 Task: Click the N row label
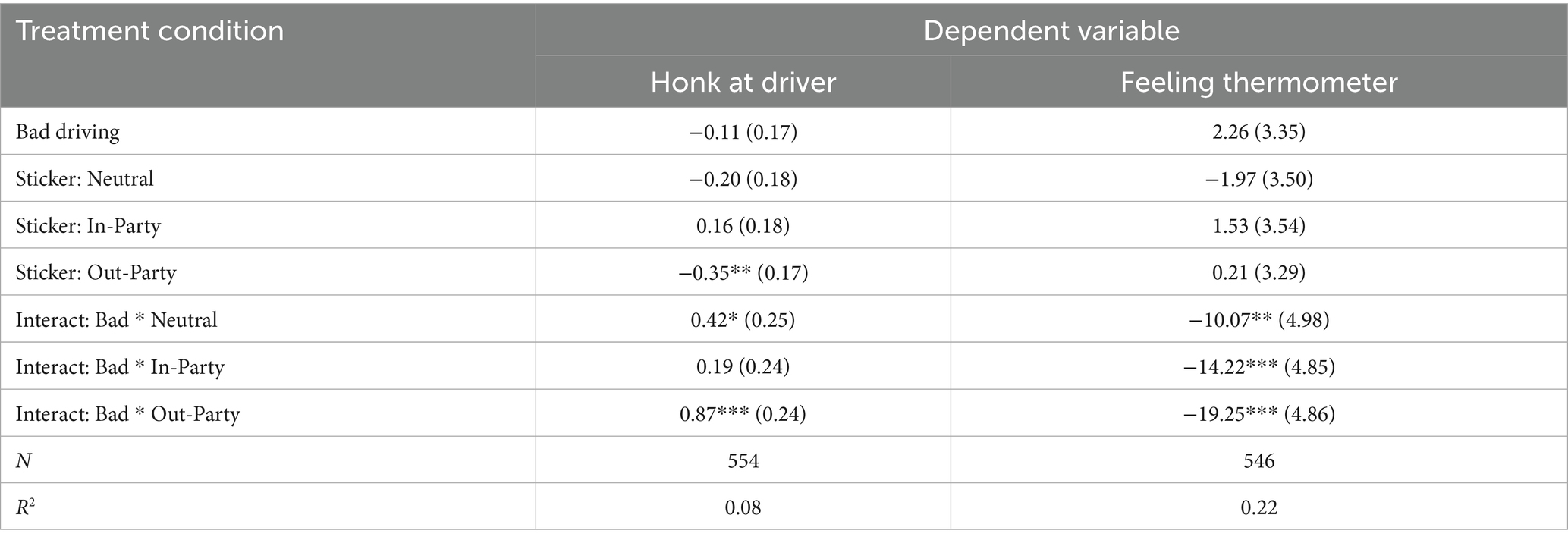coord(24,461)
